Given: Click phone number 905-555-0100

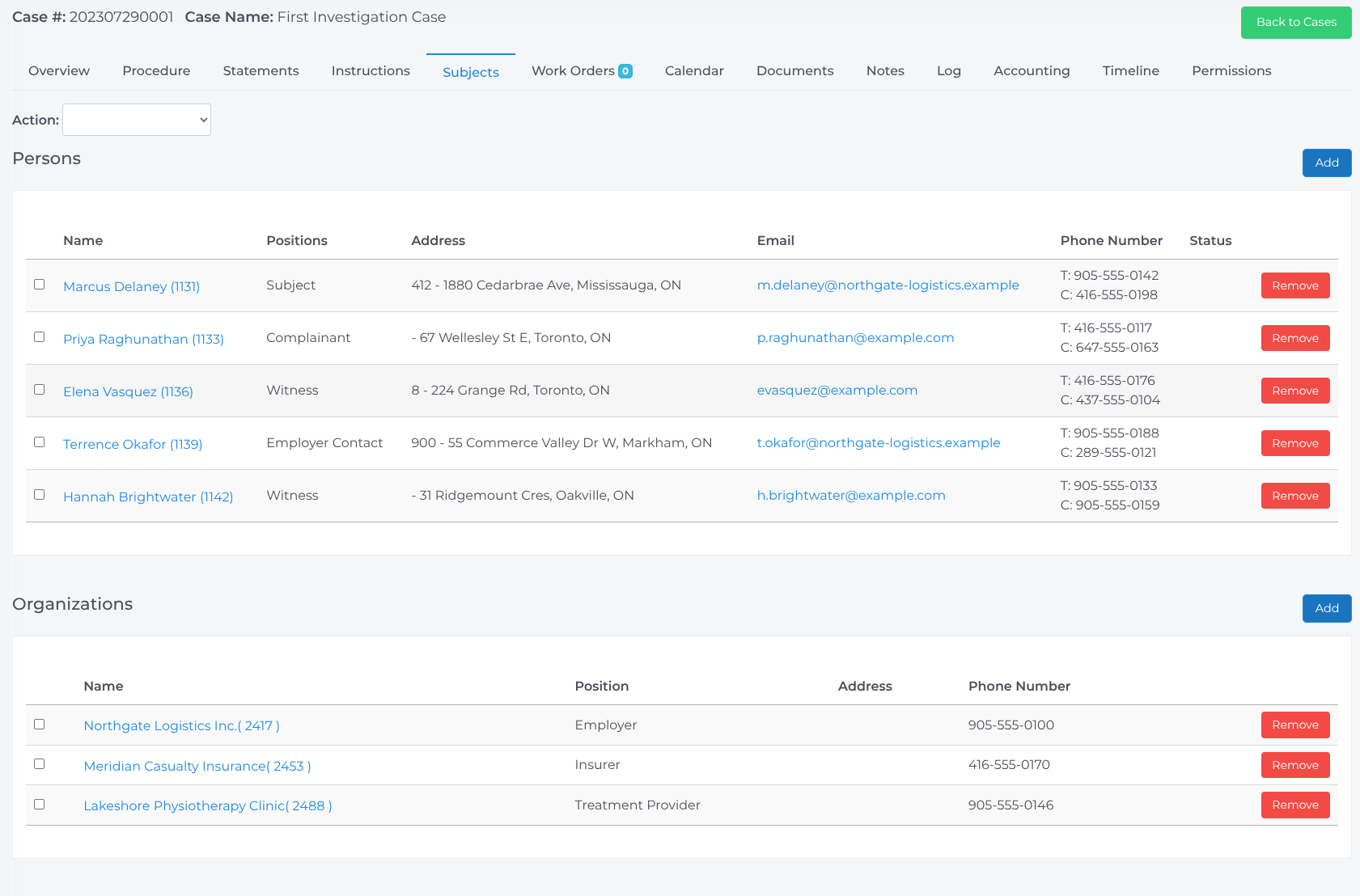Looking at the screenshot, I should pyautogui.click(x=1010, y=725).
